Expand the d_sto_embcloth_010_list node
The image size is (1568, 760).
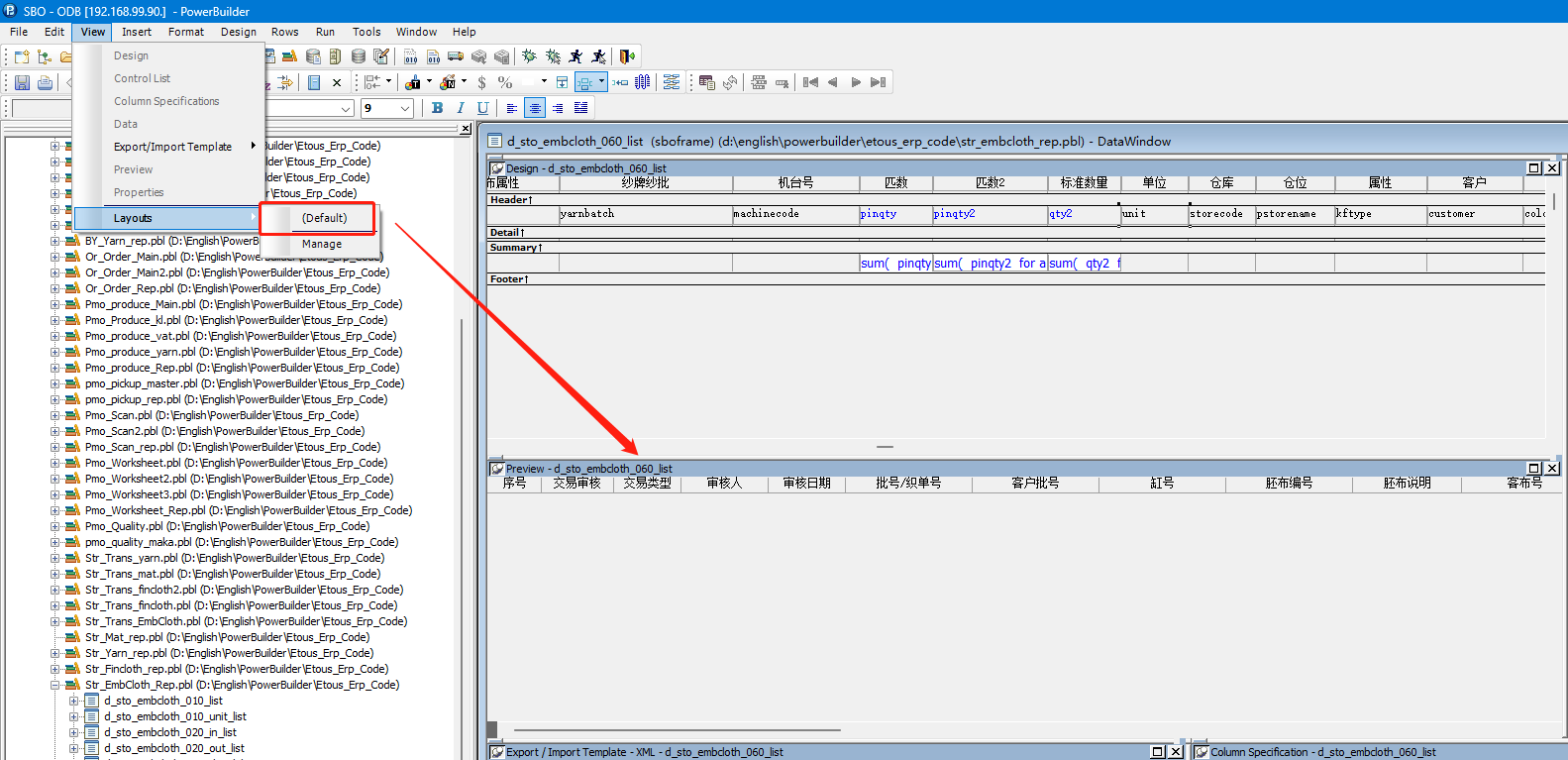tap(73, 701)
